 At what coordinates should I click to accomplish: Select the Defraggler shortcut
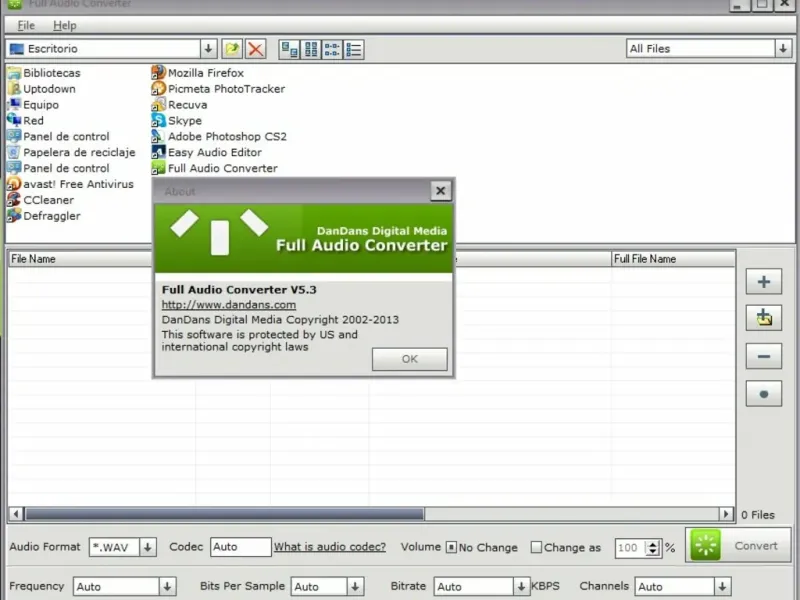click(x=44, y=215)
